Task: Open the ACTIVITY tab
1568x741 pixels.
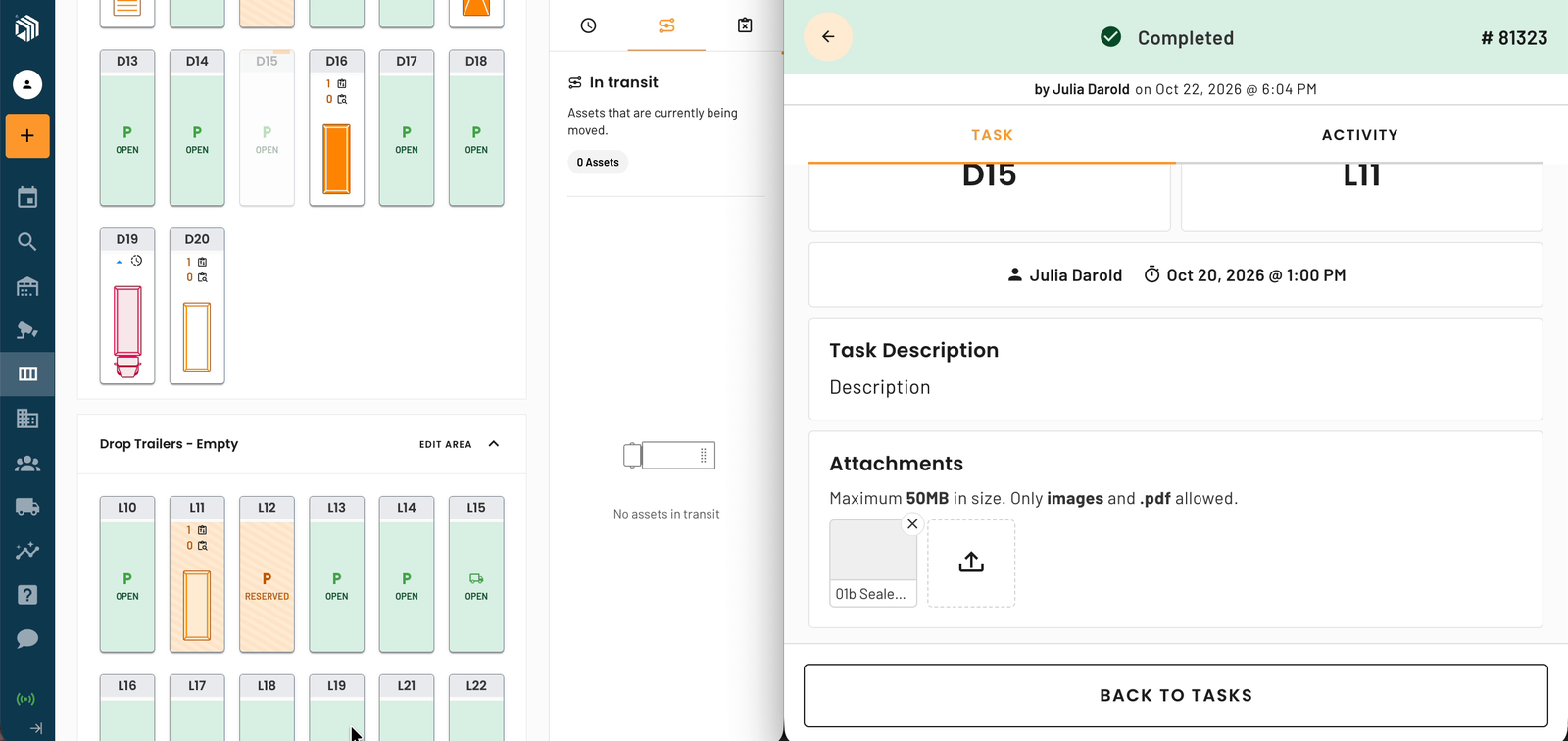Action: [1359, 135]
